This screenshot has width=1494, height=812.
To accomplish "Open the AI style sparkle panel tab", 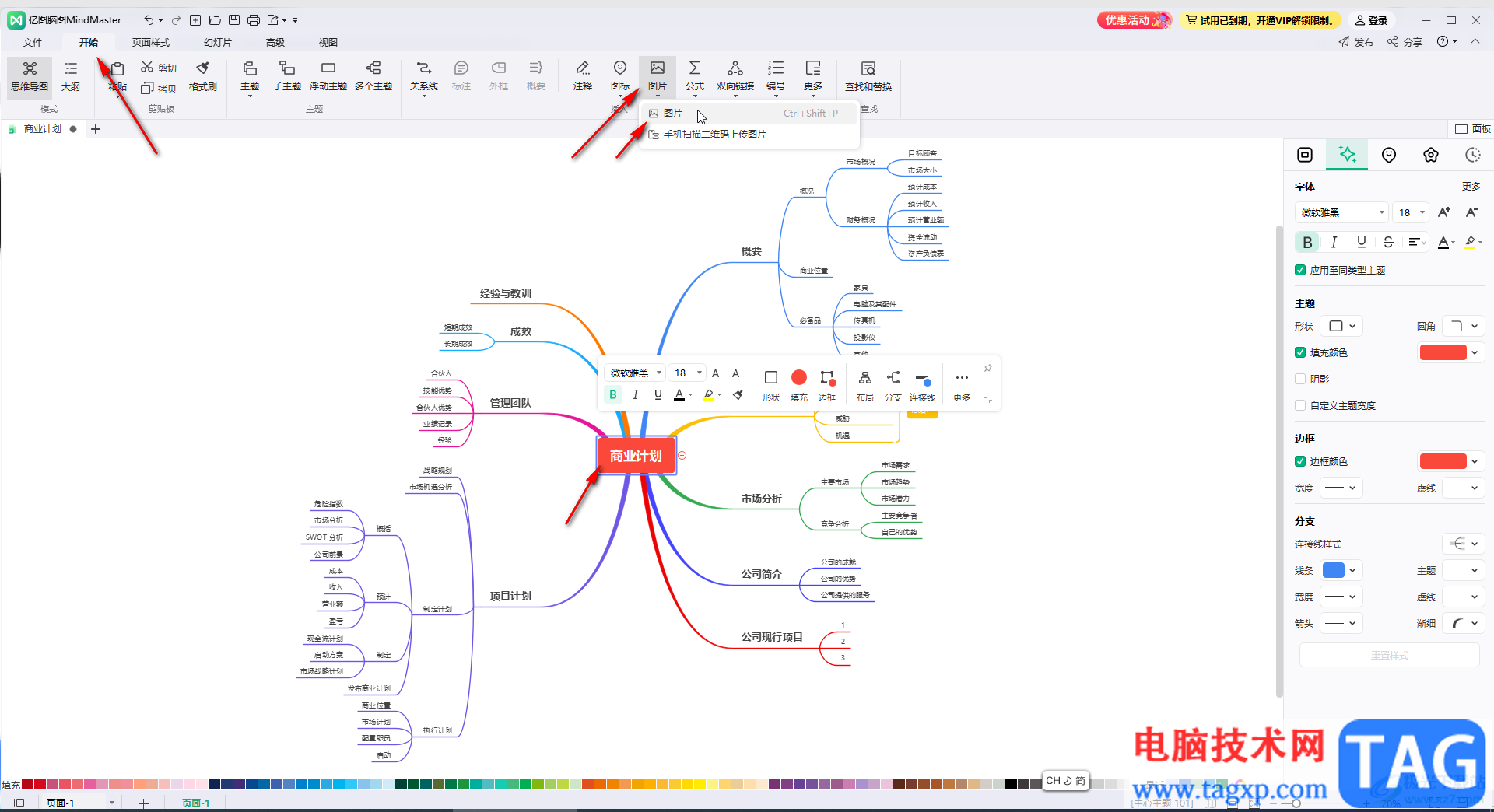I will click(x=1347, y=155).
